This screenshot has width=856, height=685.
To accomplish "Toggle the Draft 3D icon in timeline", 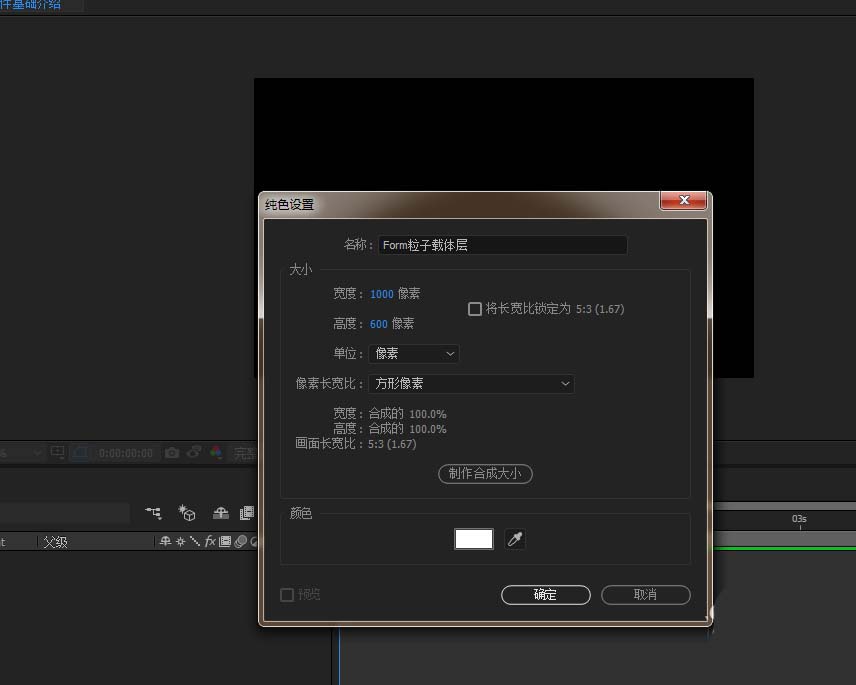I will [x=187, y=513].
